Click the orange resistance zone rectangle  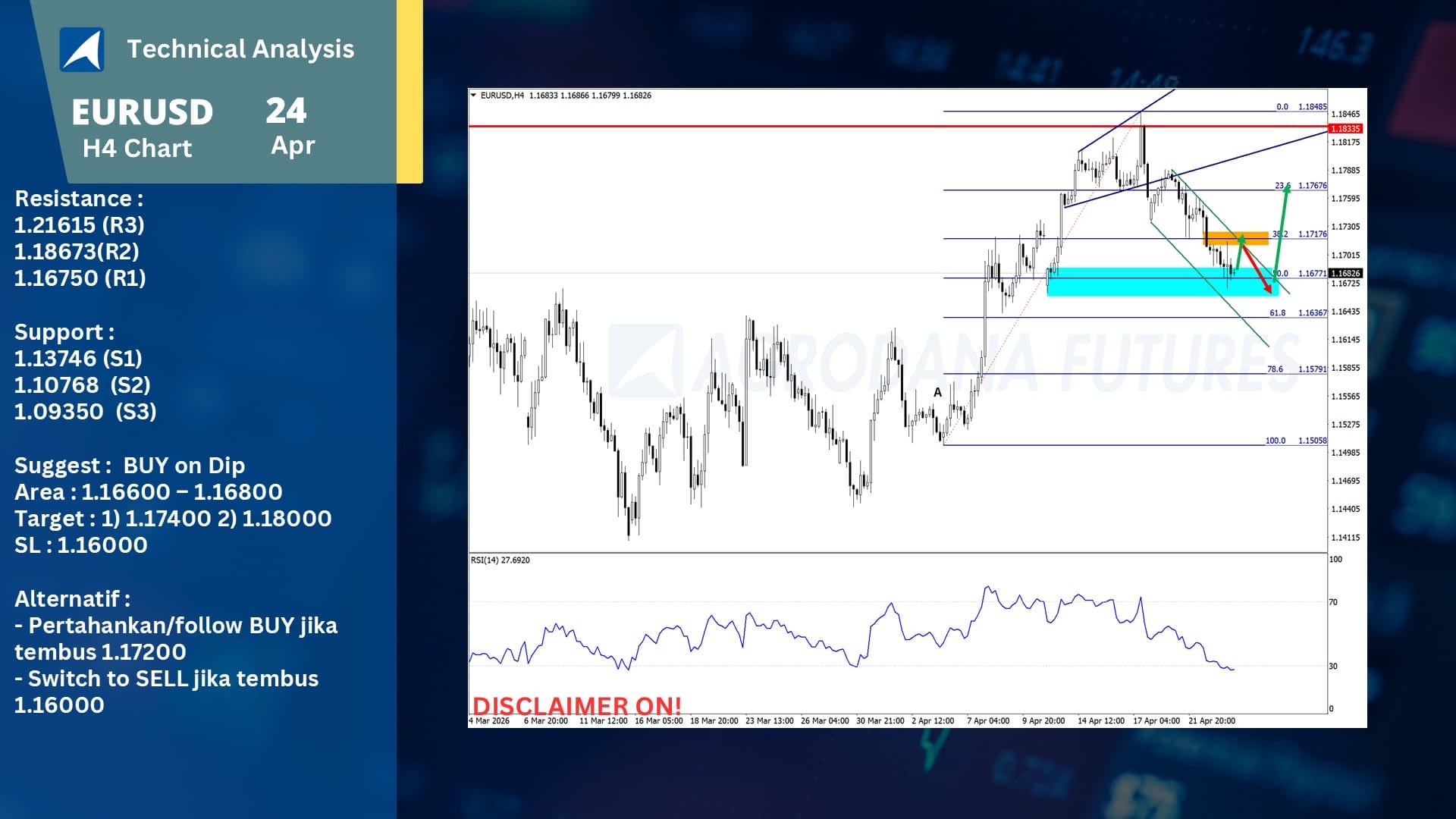(1236, 238)
